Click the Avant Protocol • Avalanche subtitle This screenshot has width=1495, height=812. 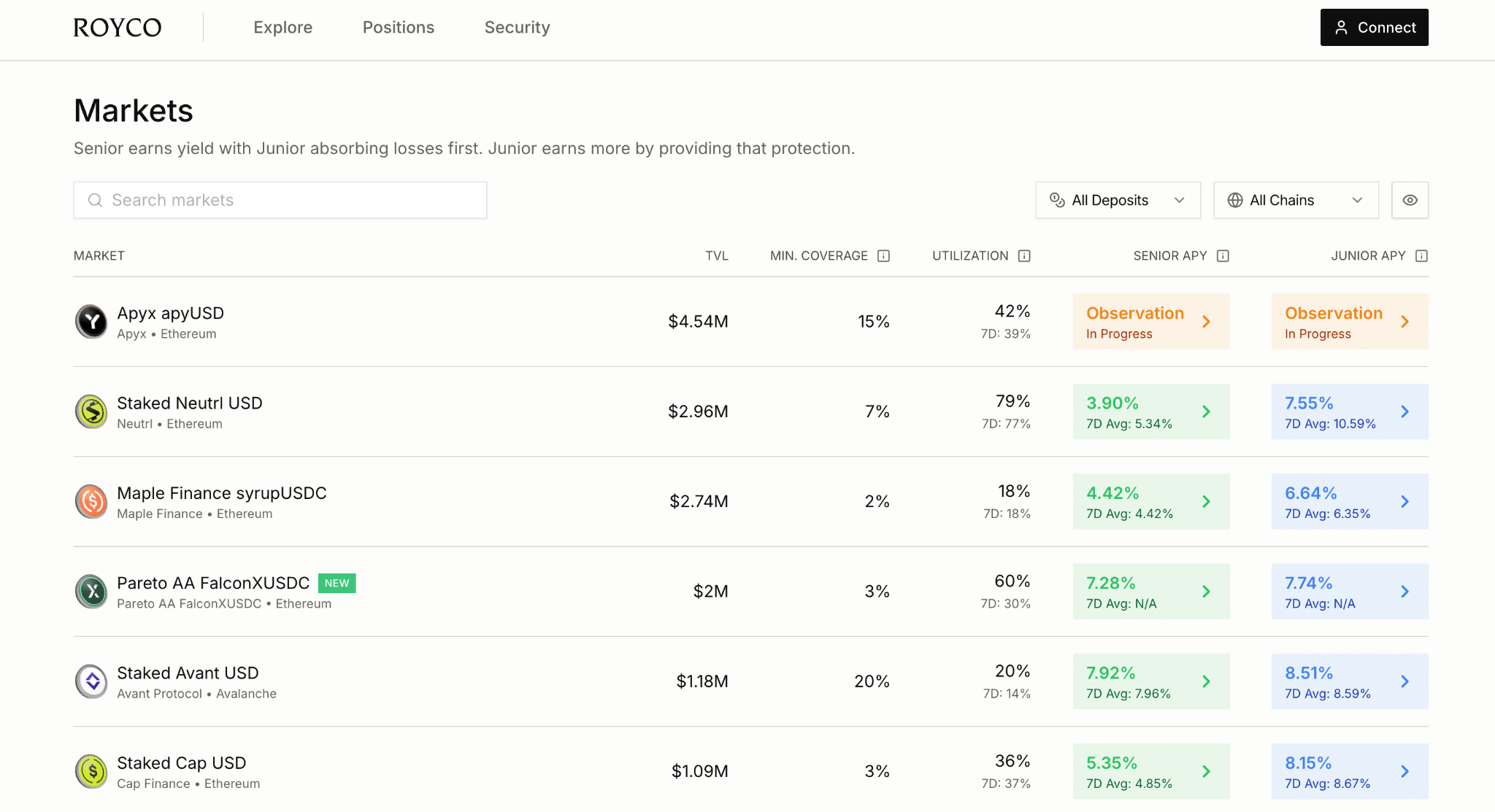point(197,694)
